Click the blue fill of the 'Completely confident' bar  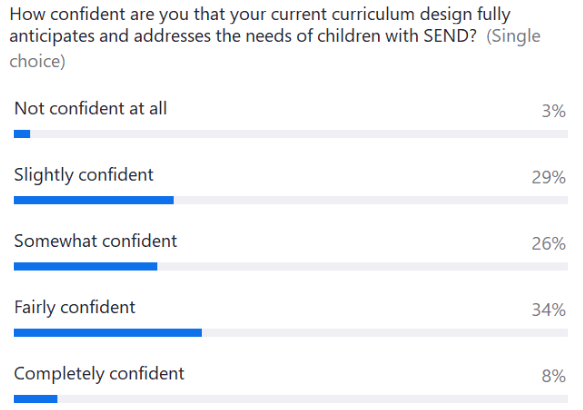tap(36, 399)
